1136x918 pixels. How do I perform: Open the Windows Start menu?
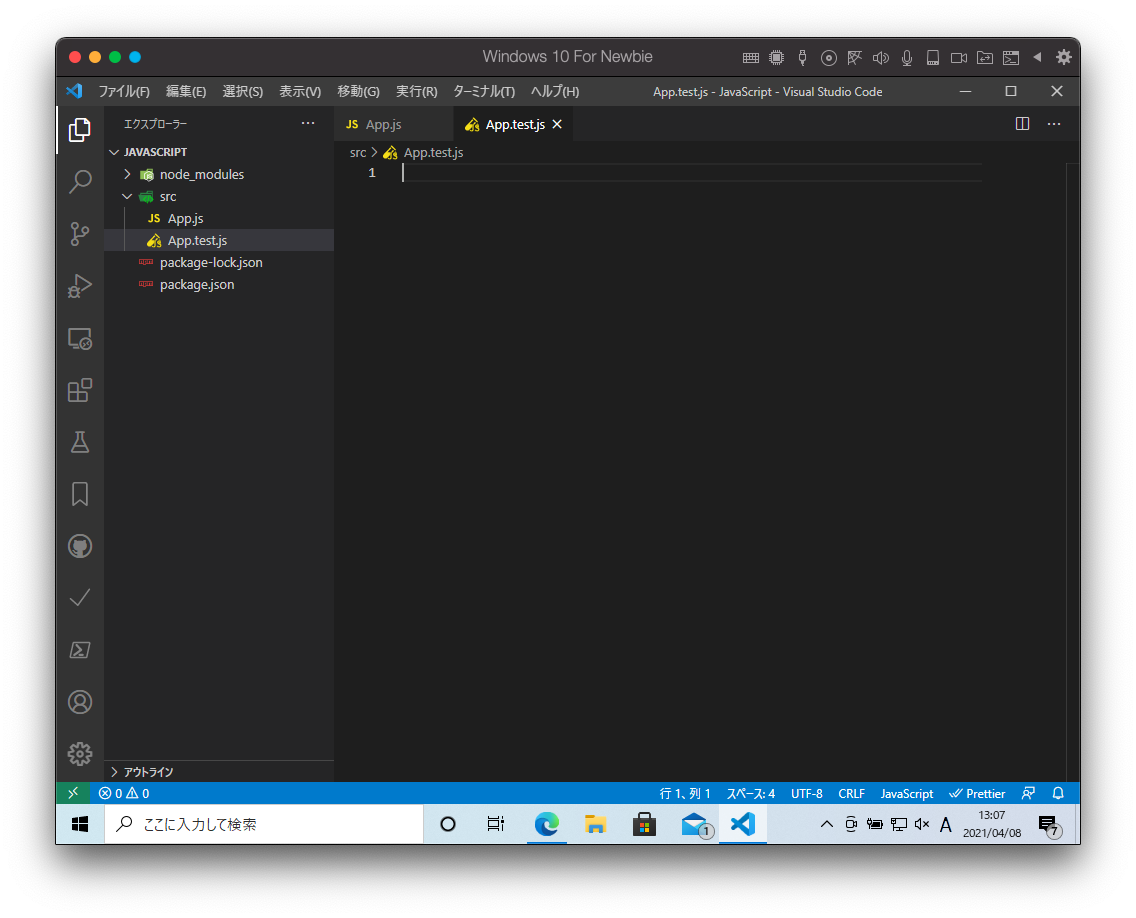80,824
